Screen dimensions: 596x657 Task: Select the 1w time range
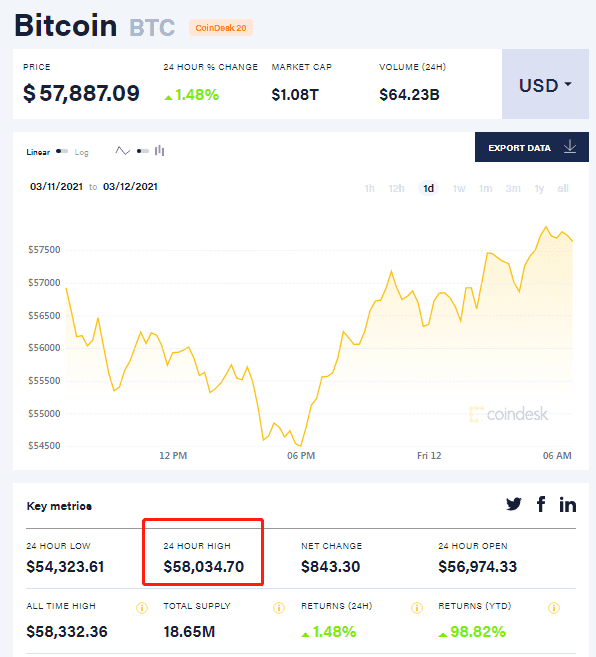[x=459, y=189]
